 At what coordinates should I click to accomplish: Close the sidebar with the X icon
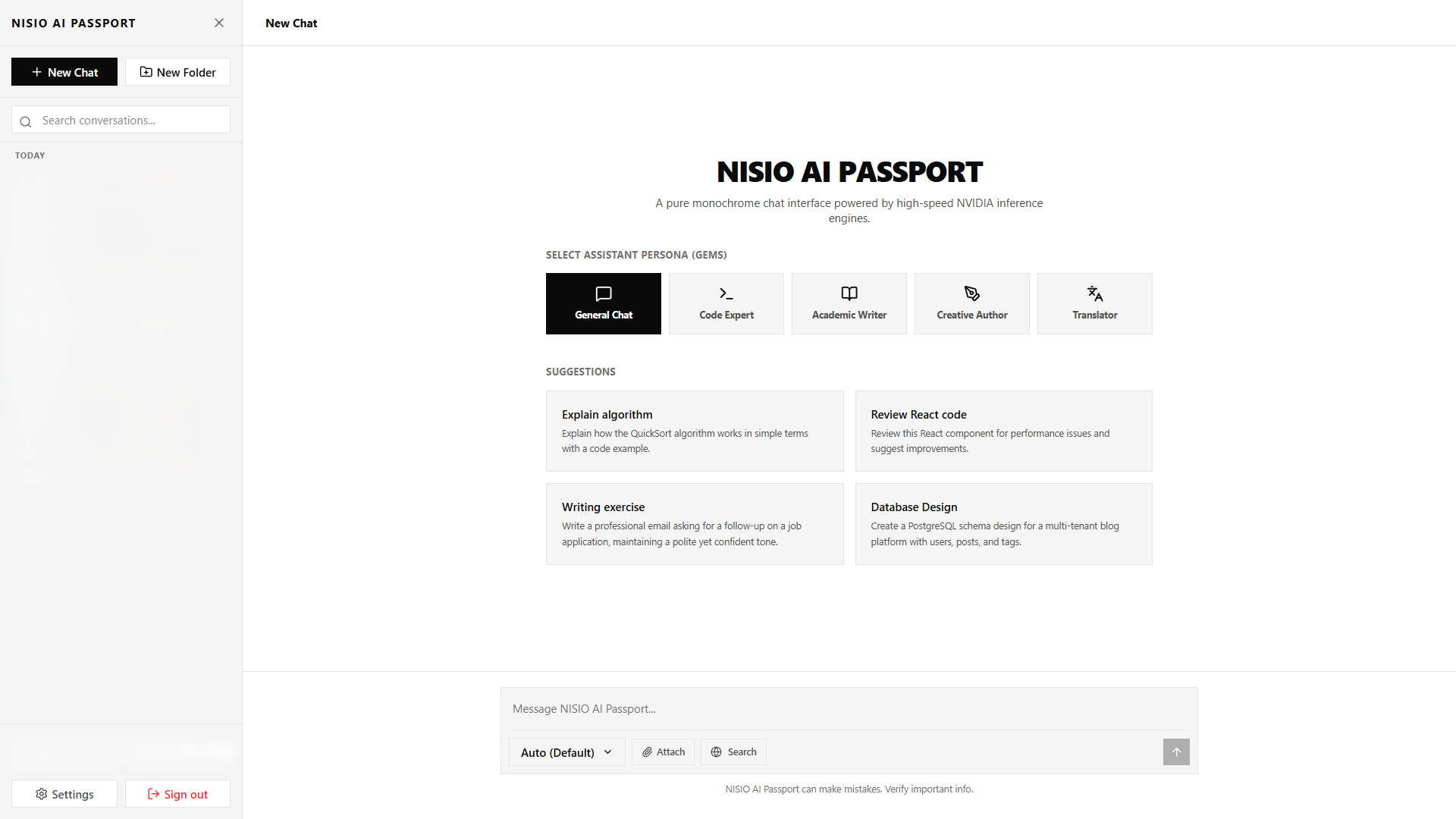(x=219, y=23)
